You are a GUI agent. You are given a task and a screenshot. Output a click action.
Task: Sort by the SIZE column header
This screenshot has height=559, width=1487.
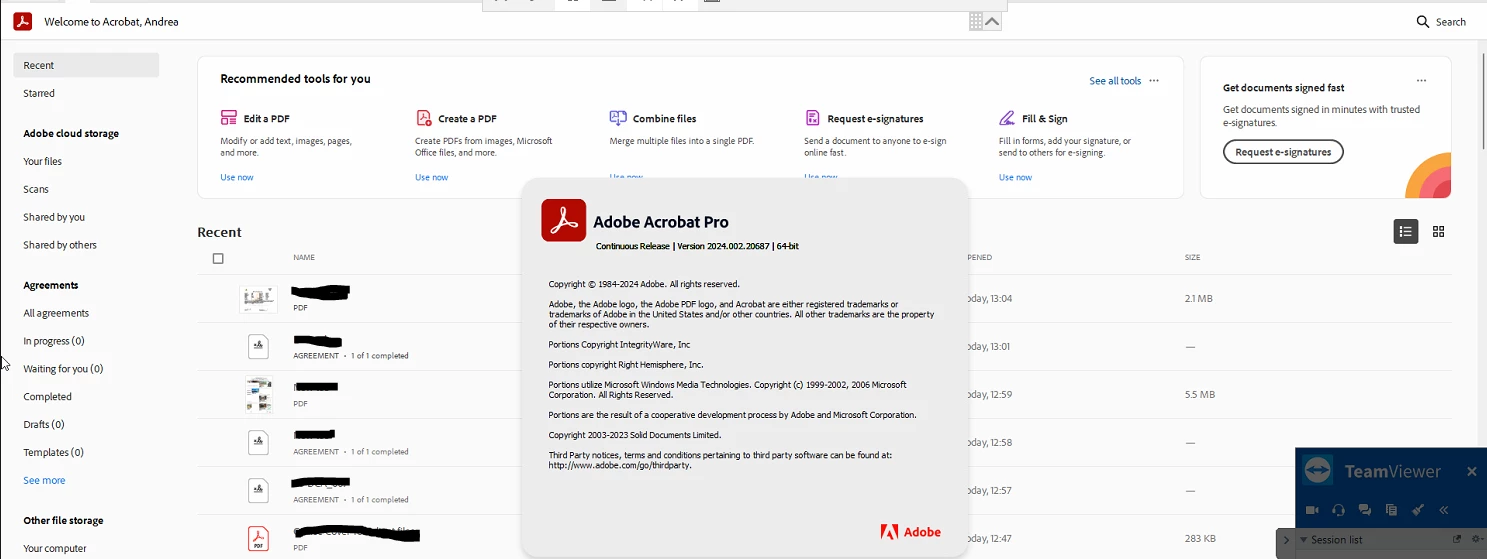coord(1193,258)
